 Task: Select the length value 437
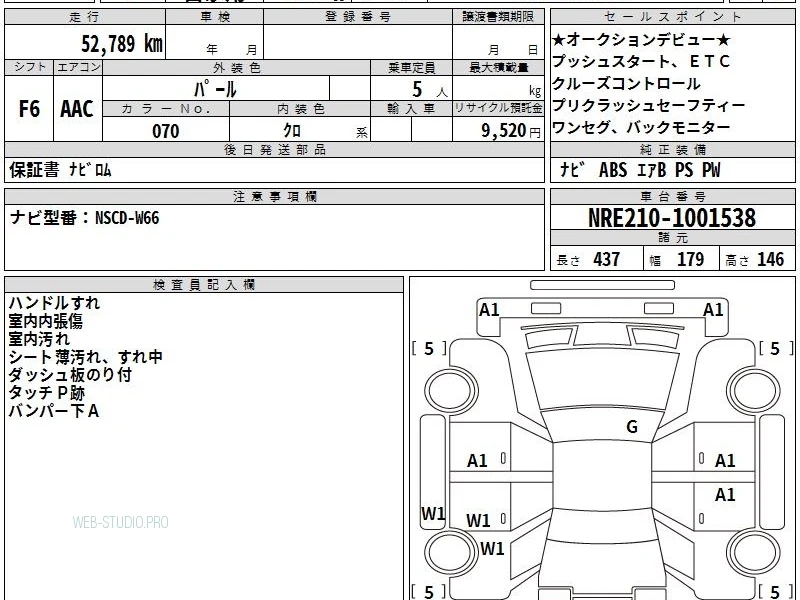coord(607,259)
